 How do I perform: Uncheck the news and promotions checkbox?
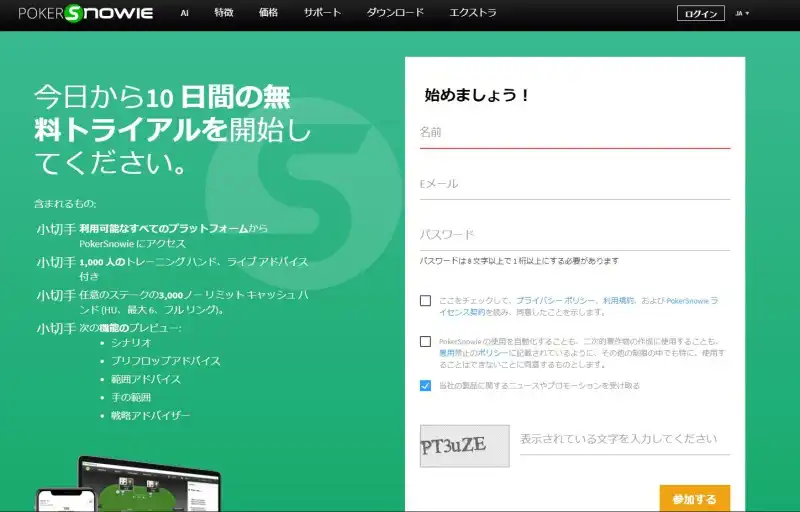(426, 385)
